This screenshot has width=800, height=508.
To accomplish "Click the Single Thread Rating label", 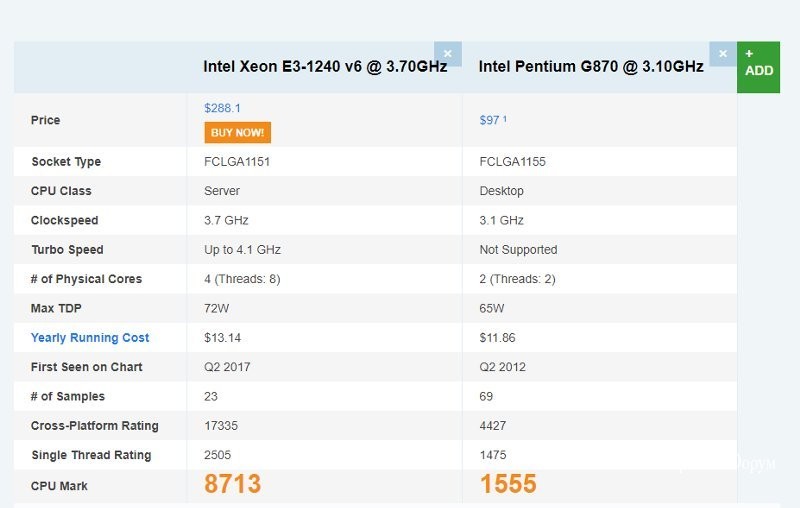I will point(91,455).
